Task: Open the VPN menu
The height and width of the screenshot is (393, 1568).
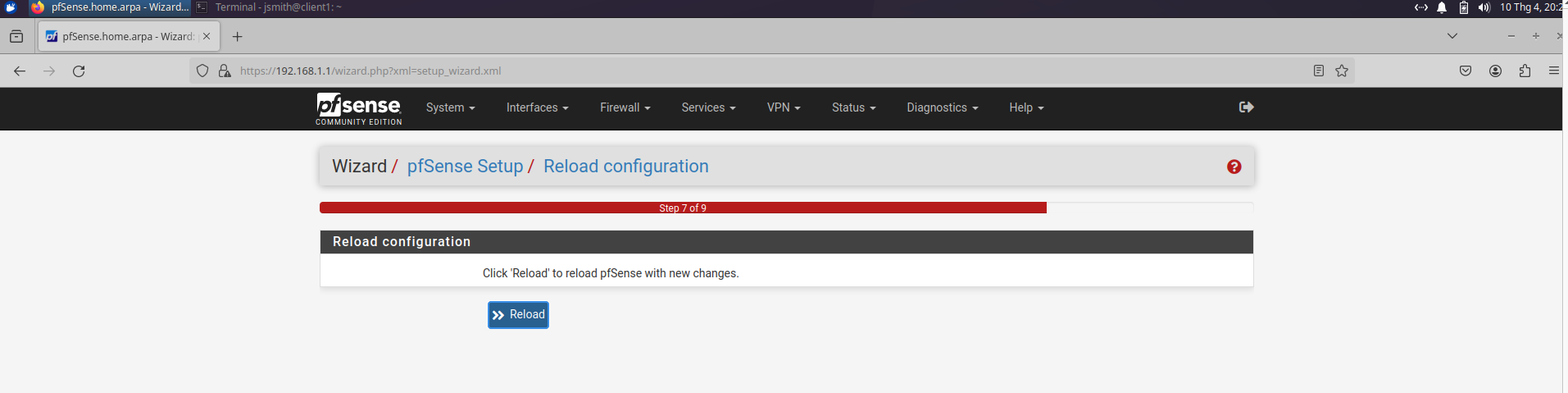Action: coord(784,107)
